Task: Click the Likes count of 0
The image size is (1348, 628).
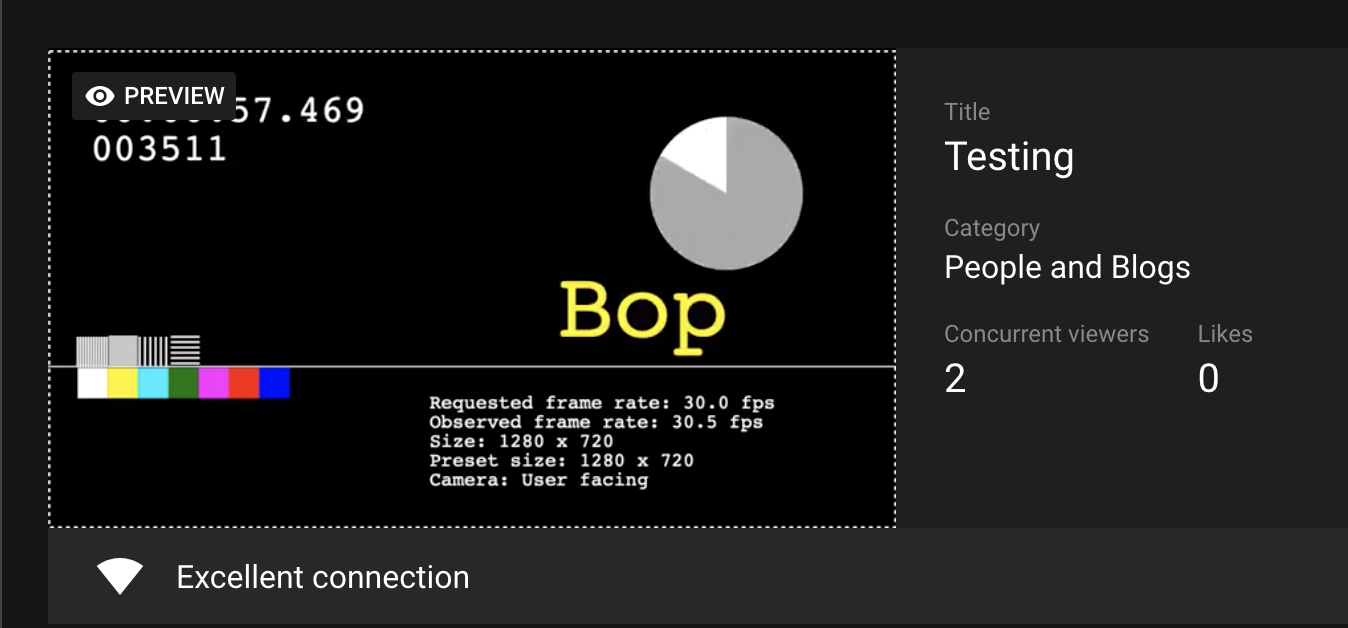Action: pos(1208,379)
